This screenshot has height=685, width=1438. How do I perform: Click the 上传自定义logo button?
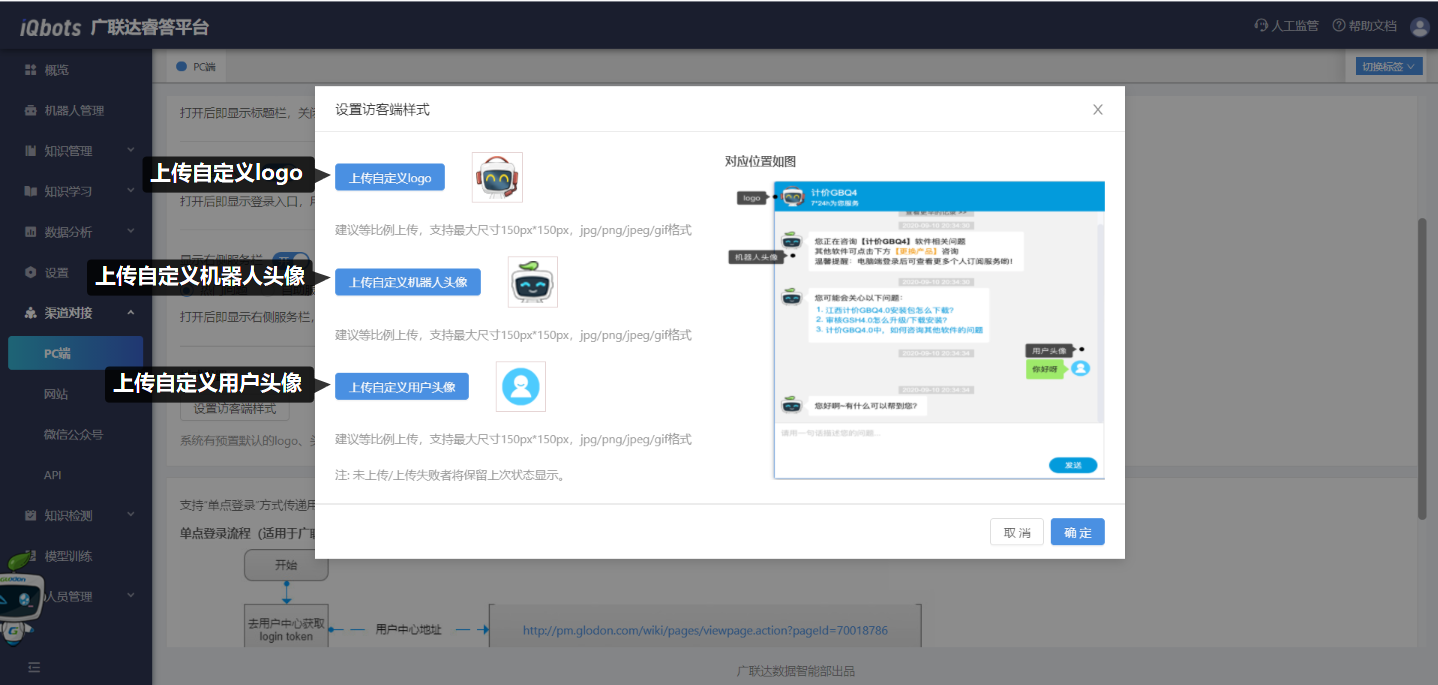point(390,178)
